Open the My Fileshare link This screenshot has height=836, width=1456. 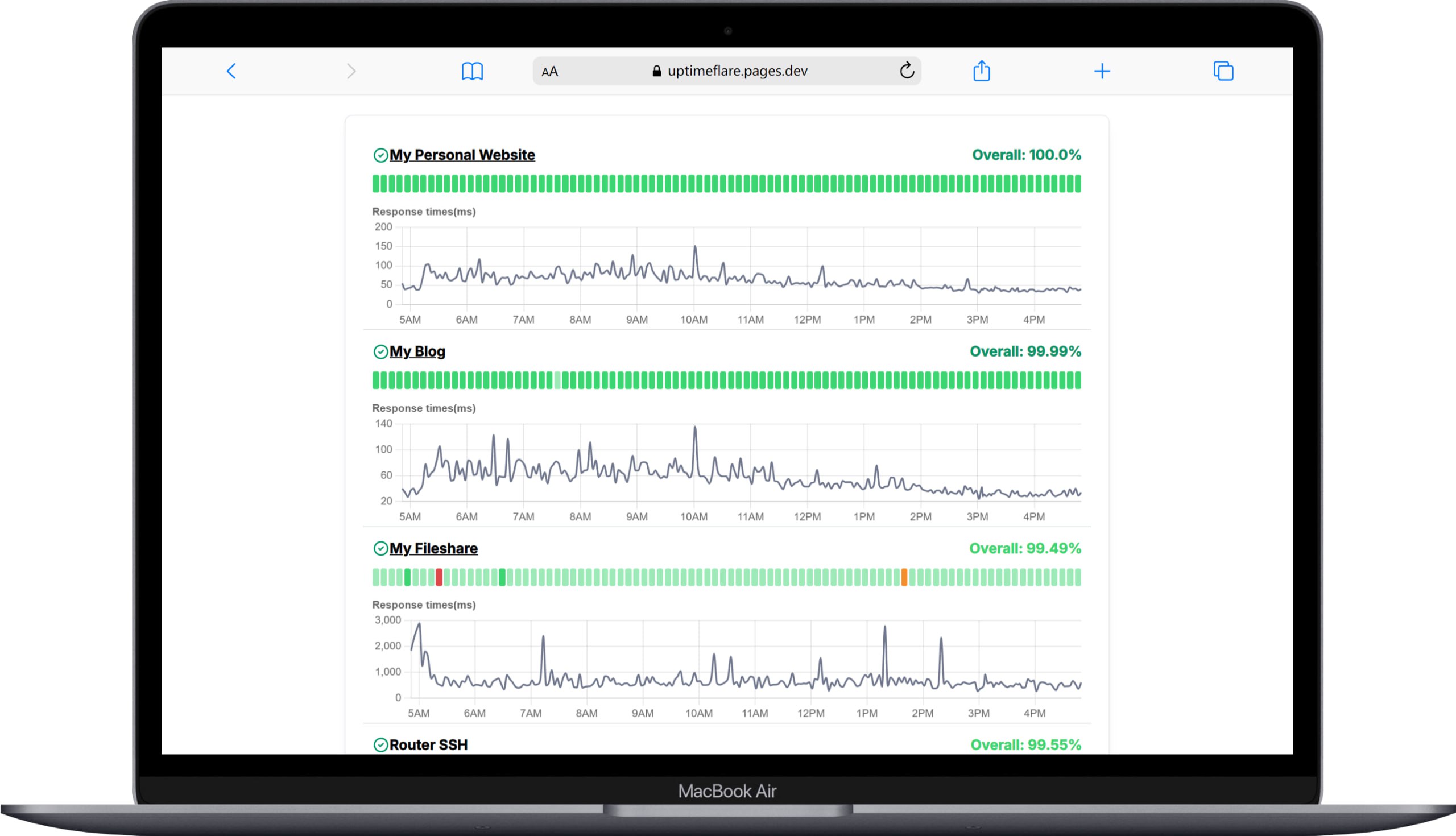tap(433, 548)
